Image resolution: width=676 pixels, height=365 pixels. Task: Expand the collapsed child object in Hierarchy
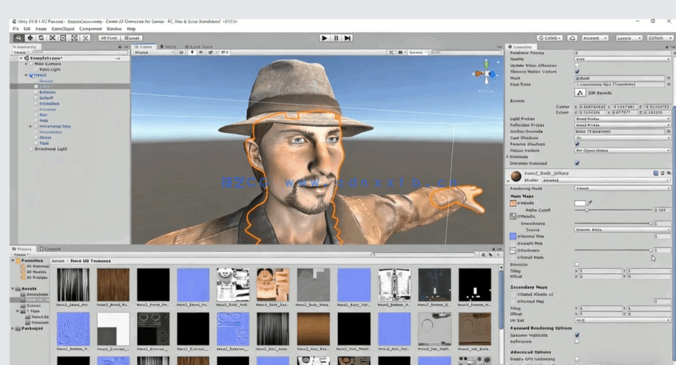pyautogui.click(x=31, y=126)
